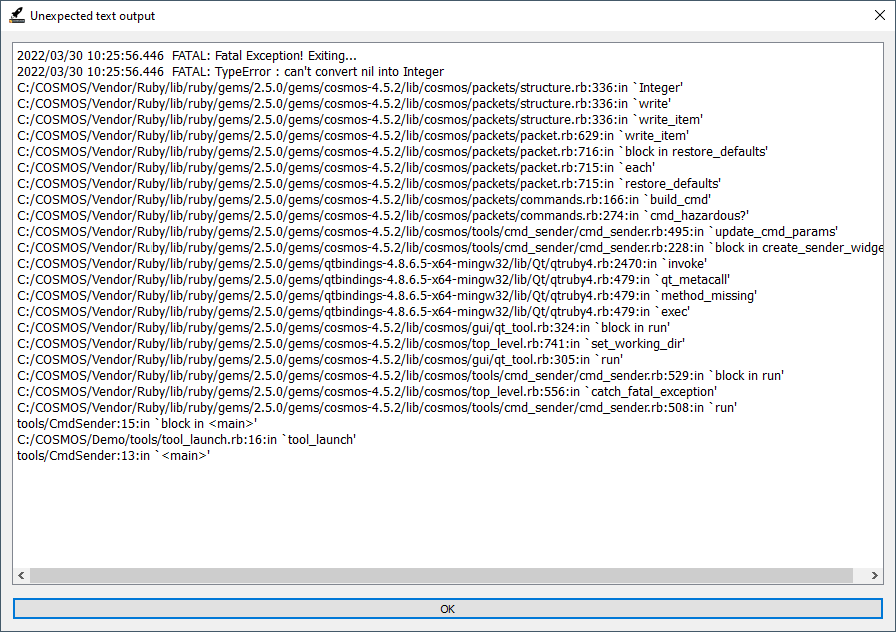
Task: Click the structure.rb:336 `write_item' trace line
Action: (x=360, y=119)
